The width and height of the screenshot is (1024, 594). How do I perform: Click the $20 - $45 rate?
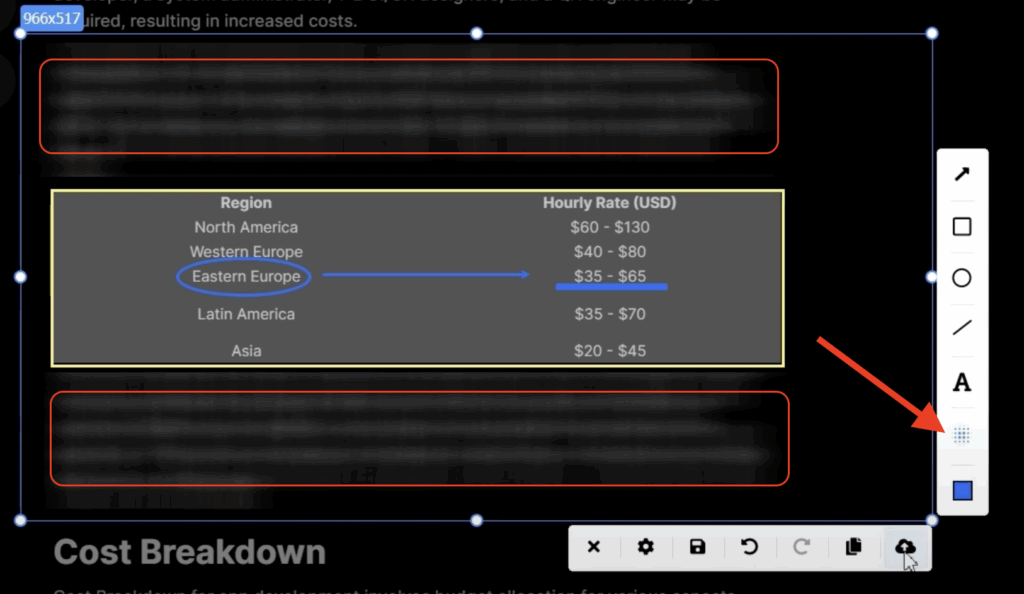click(x=609, y=351)
